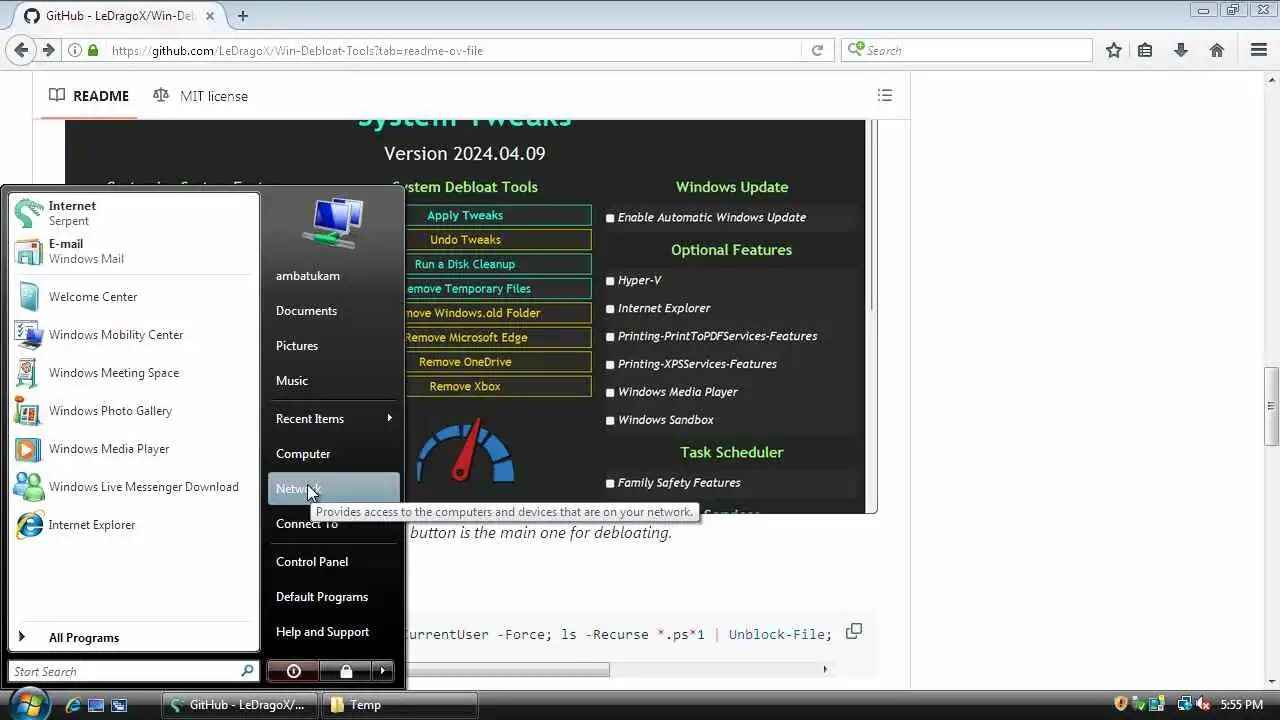
Task: Click the user account network picture
Action: pyautogui.click(x=332, y=223)
